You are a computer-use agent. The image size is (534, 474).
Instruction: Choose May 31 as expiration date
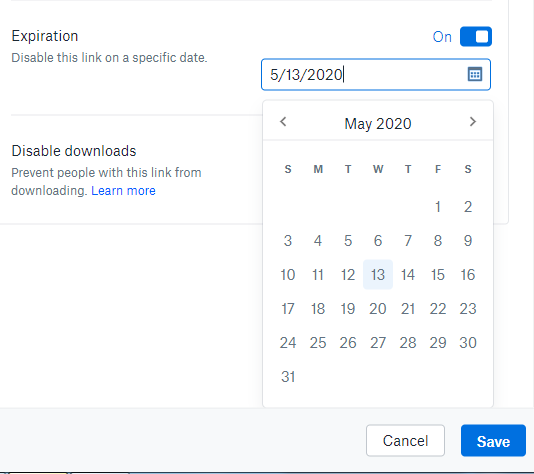(x=288, y=377)
